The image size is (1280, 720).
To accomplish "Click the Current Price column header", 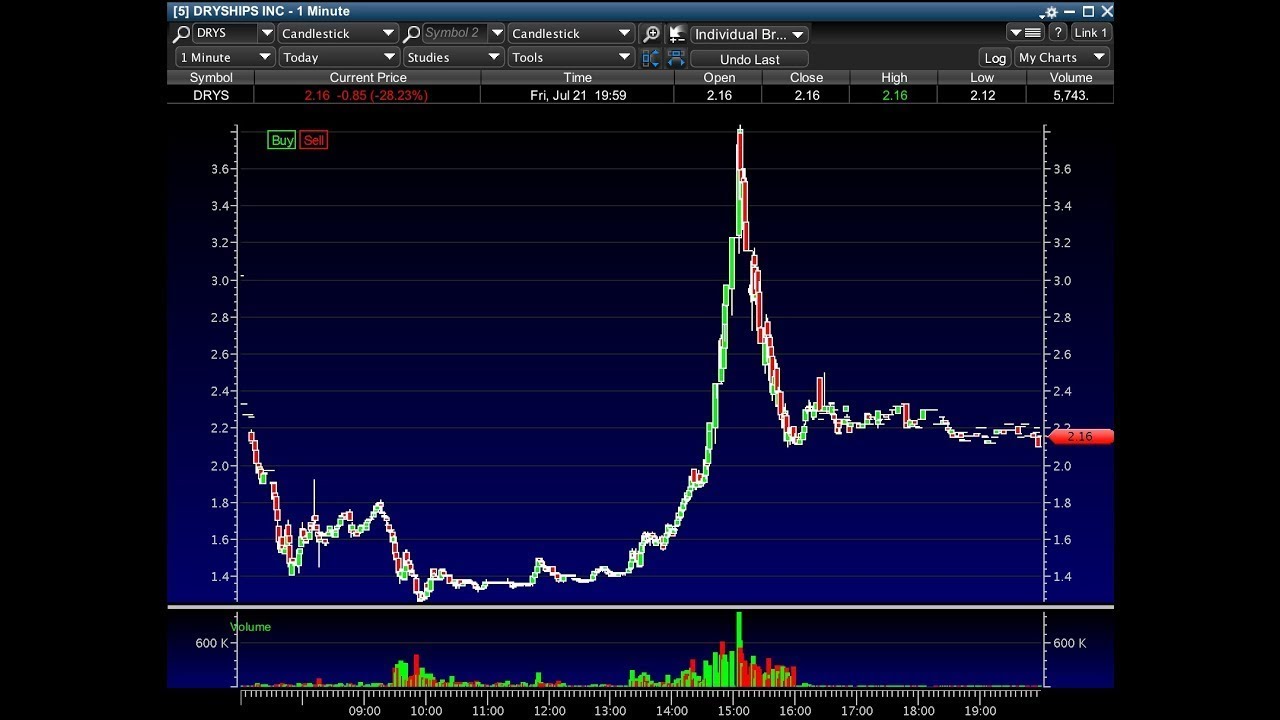I will (x=367, y=77).
